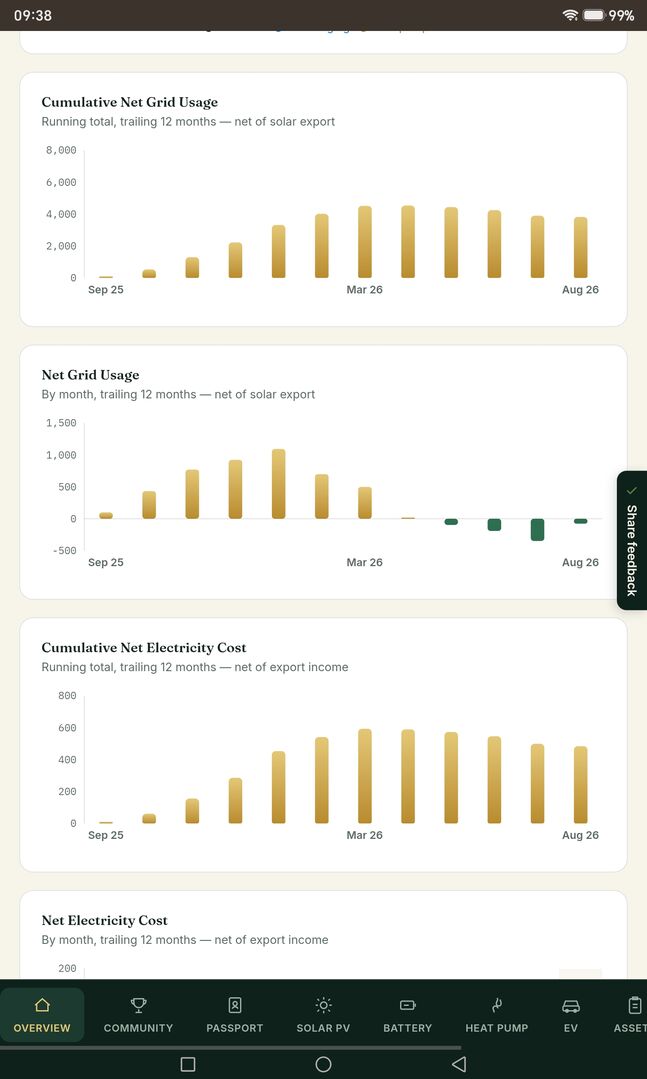Select the Aug 26 bar in Cumulative Net Electricity Cost

pyautogui.click(x=580, y=784)
